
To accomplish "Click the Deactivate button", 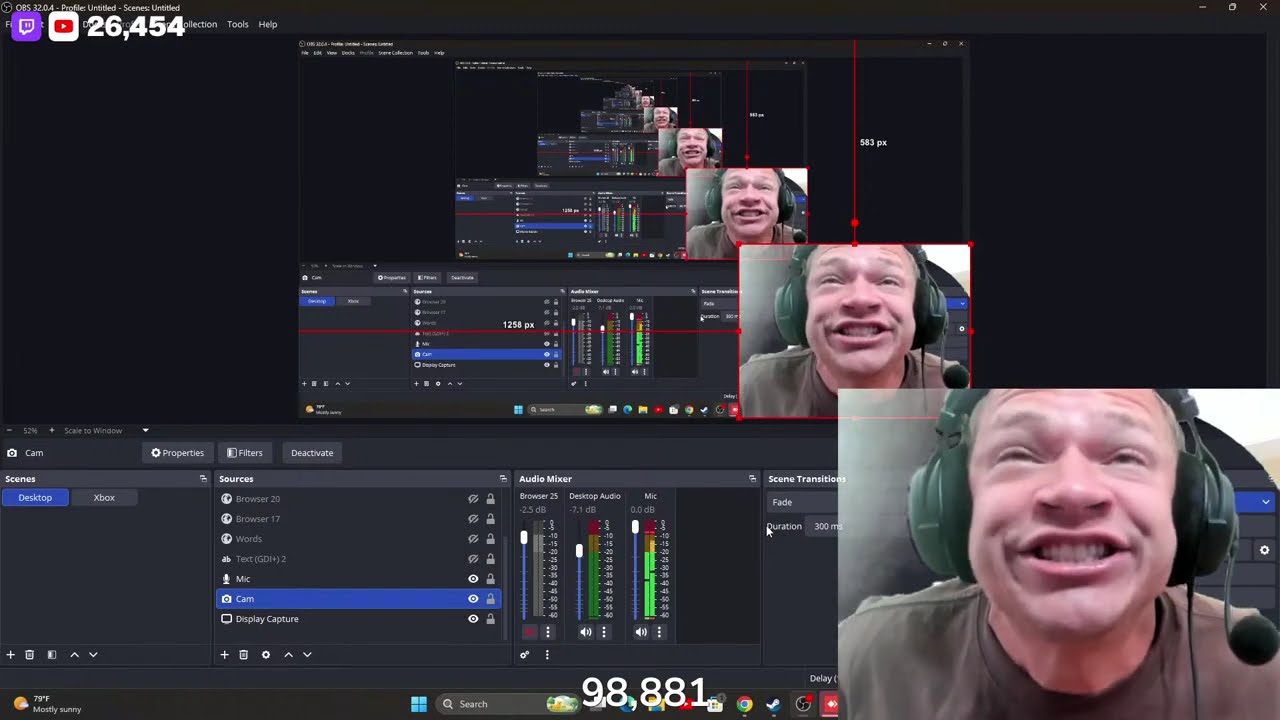I will (312, 452).
